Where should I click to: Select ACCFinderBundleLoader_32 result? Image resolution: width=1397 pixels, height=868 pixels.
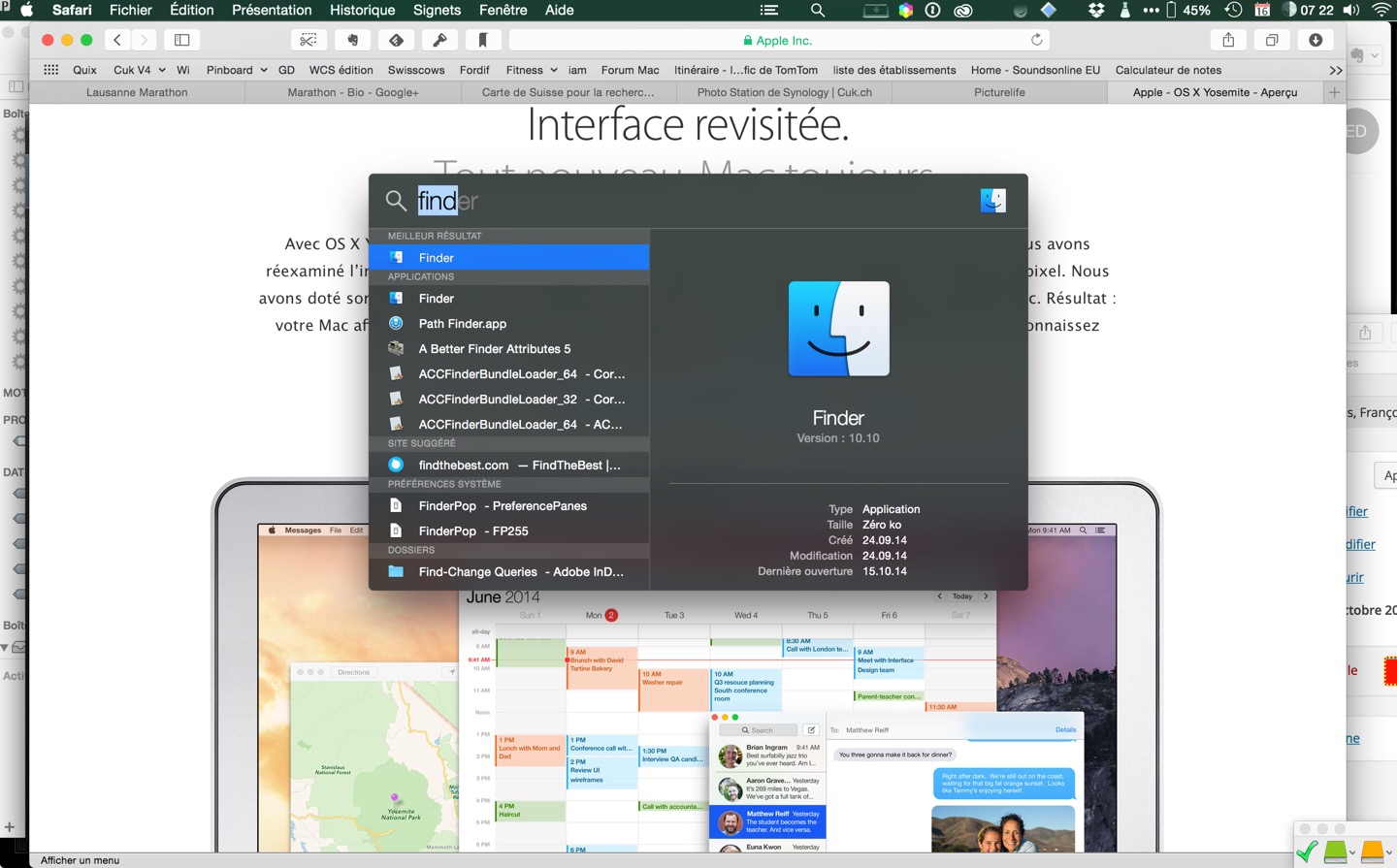point(508,399)
